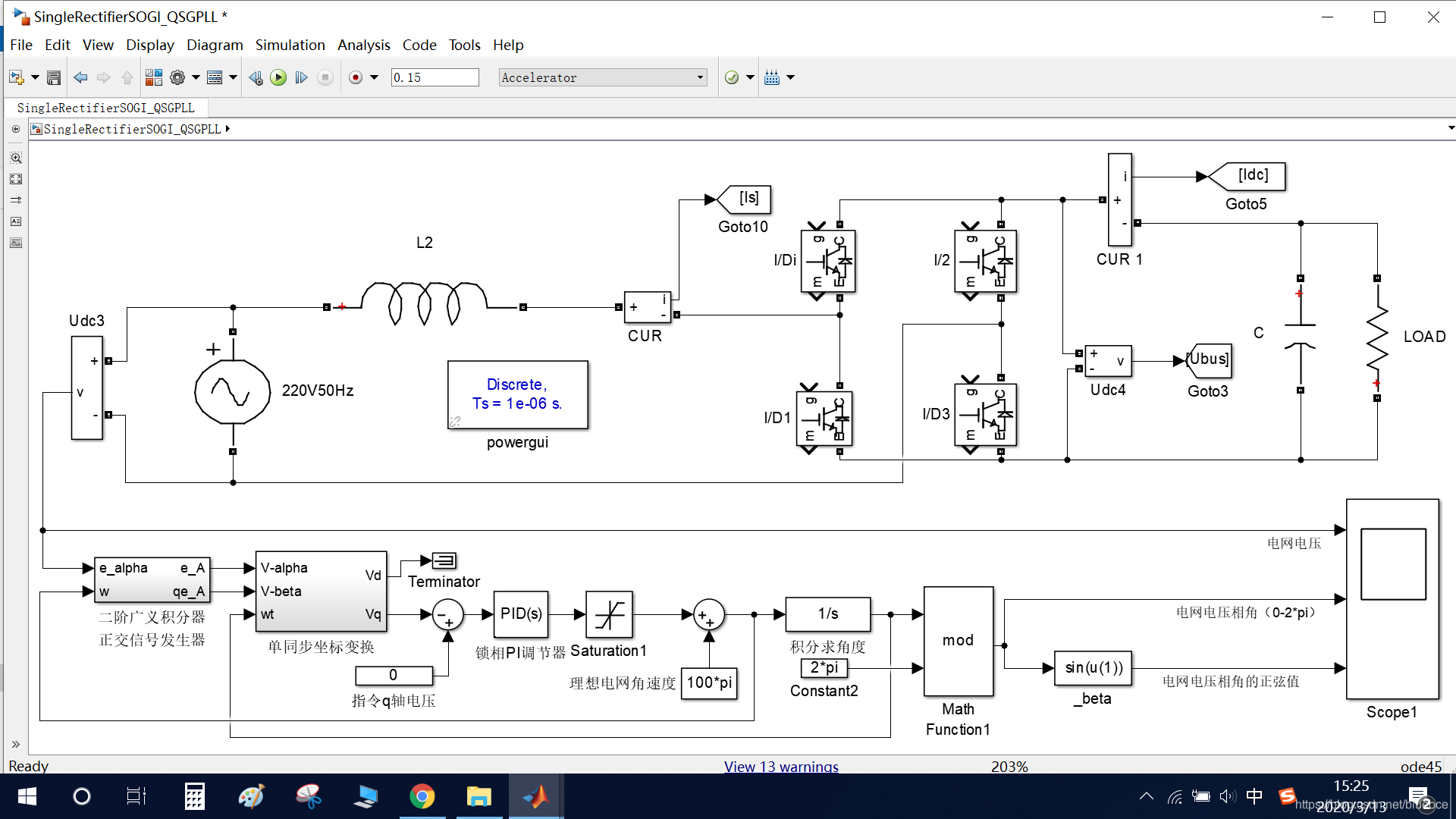Image resolution: width=1456 pixels, height=819 pixels.
Task: Click the Save model icon
Action: pos(54,77)
